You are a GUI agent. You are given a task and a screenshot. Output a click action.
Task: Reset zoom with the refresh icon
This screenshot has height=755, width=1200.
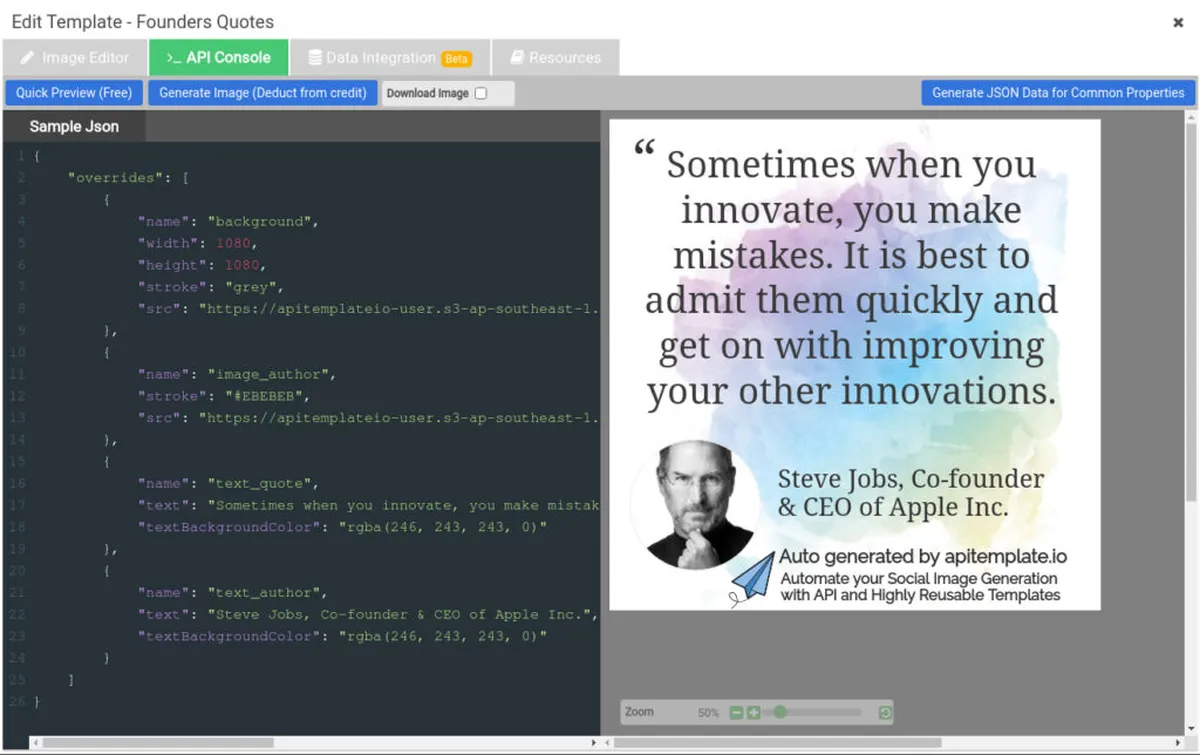pos(885,713)
